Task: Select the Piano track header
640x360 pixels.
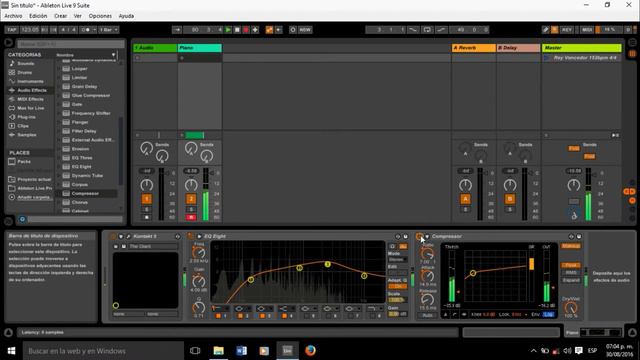Action: pos(200,48)
